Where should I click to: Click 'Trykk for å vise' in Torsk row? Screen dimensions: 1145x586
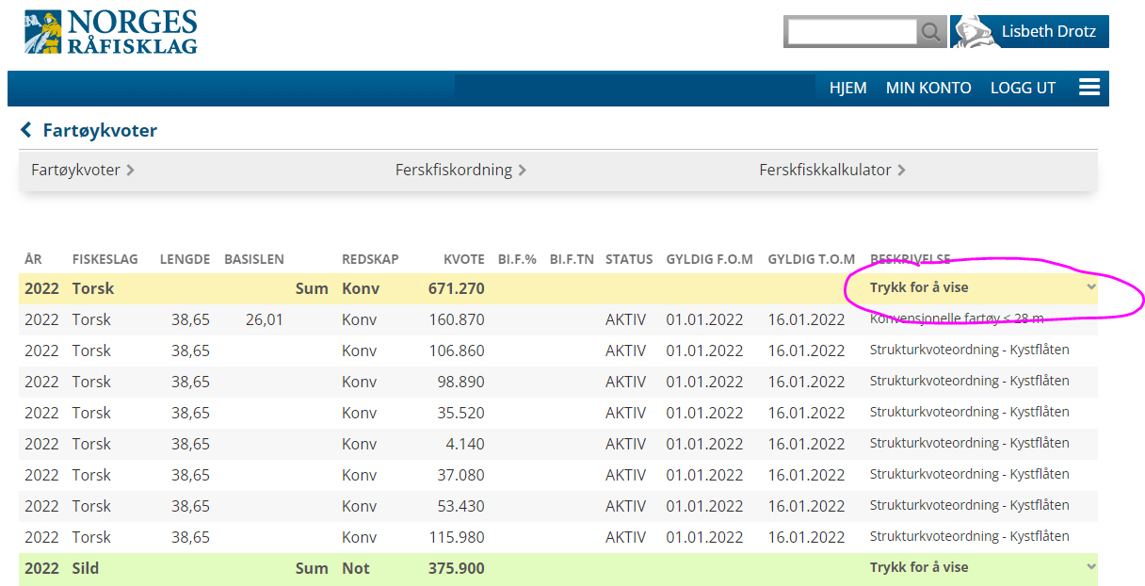click(x=918, y=288)
